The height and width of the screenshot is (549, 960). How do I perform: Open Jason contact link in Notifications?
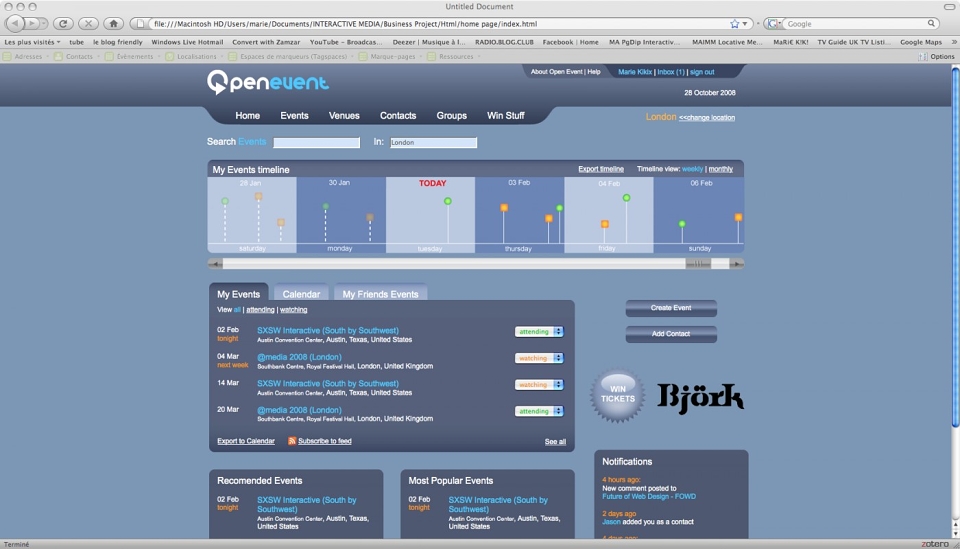coord(611,522)
